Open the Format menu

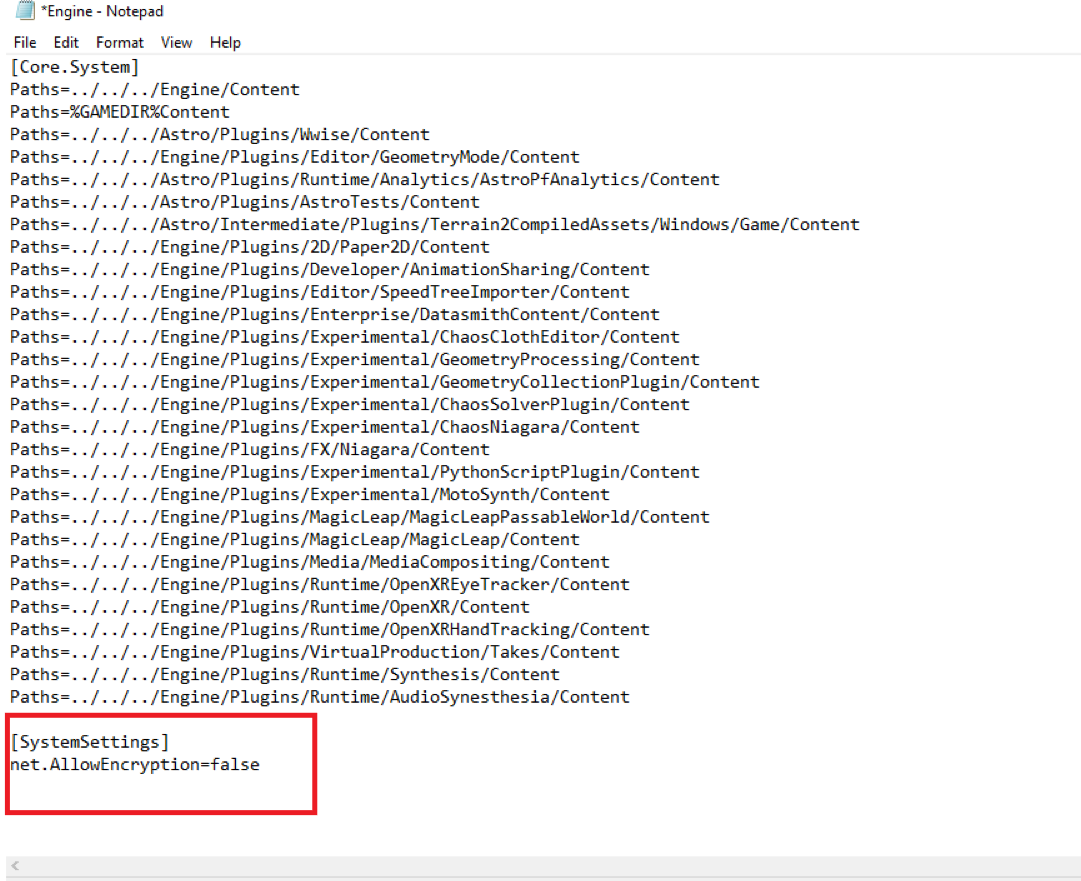[x=120, y=42]
